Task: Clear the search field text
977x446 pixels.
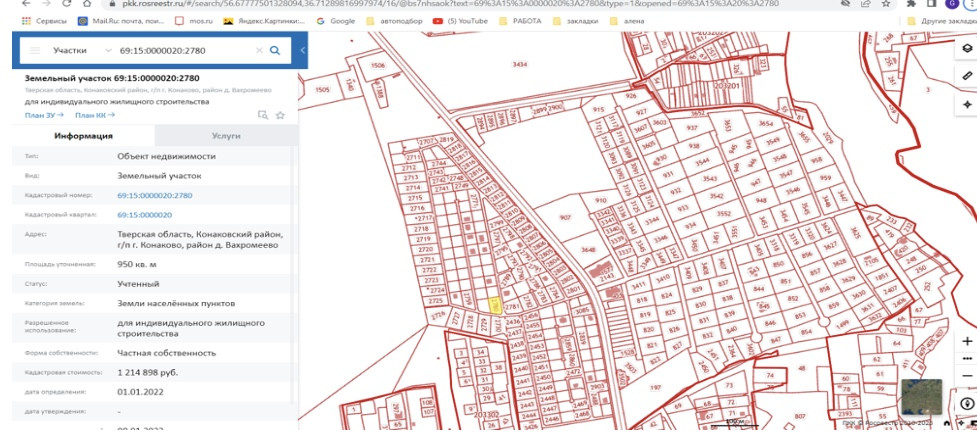Action: 259,50
